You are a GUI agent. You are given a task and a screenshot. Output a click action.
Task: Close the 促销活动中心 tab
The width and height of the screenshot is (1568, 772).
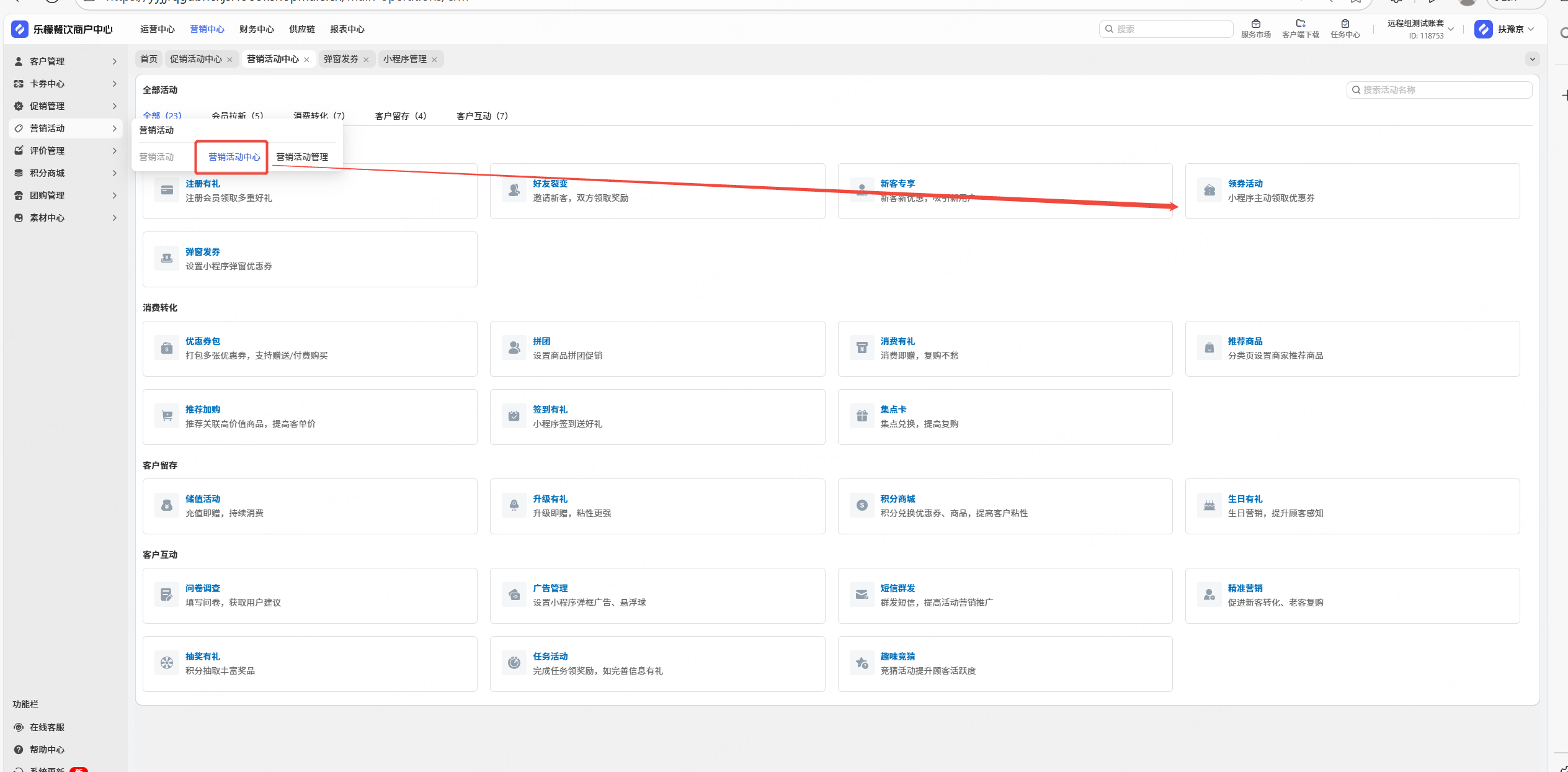point(229,60)
